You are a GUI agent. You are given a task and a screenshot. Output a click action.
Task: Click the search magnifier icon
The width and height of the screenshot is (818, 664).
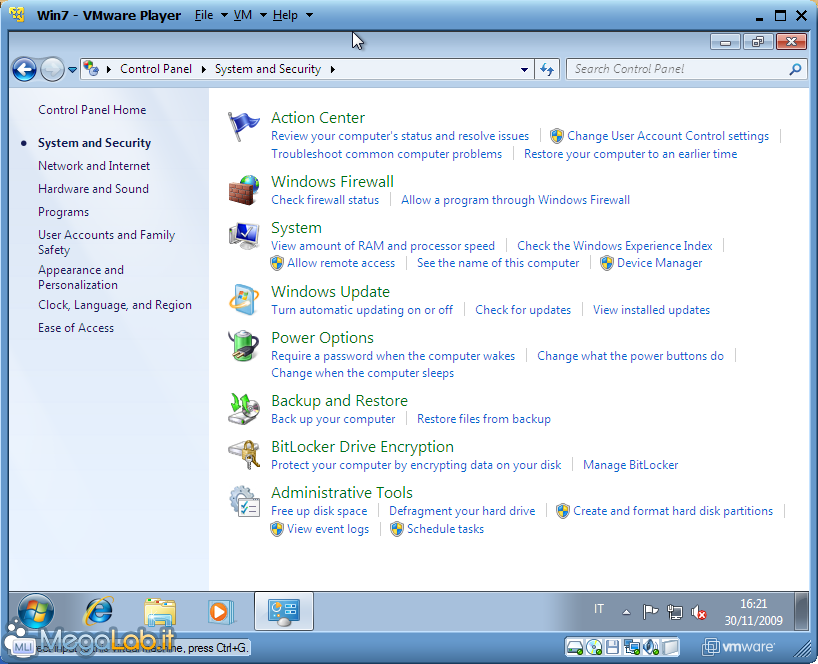point(795,69)
